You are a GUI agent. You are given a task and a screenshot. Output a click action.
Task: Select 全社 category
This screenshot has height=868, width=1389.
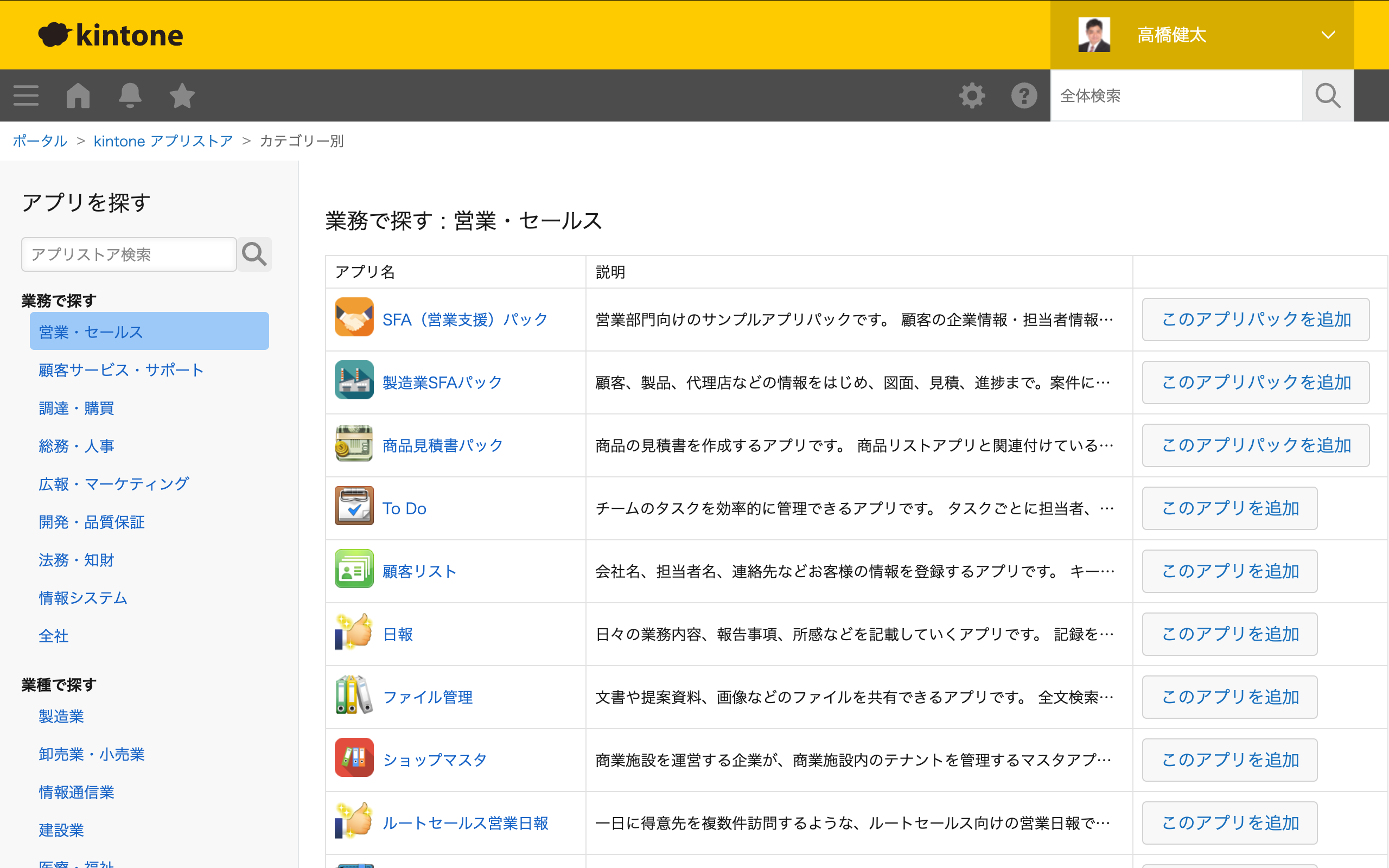(53, 635)
